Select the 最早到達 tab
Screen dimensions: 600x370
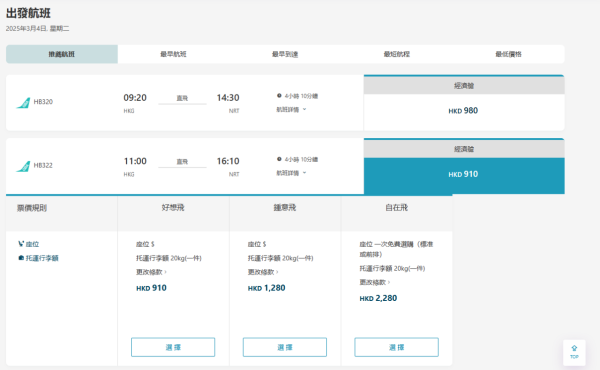285,54
